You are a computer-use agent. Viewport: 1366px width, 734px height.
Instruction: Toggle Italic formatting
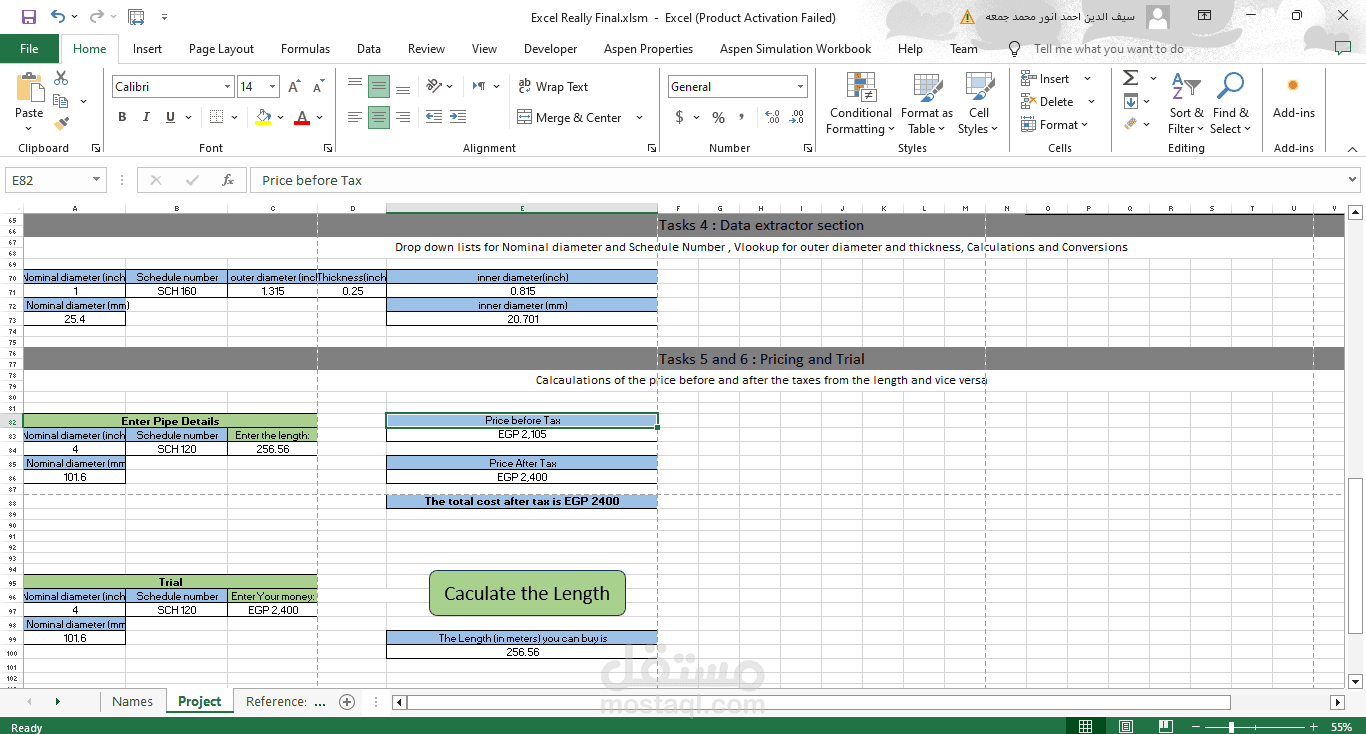146,117
